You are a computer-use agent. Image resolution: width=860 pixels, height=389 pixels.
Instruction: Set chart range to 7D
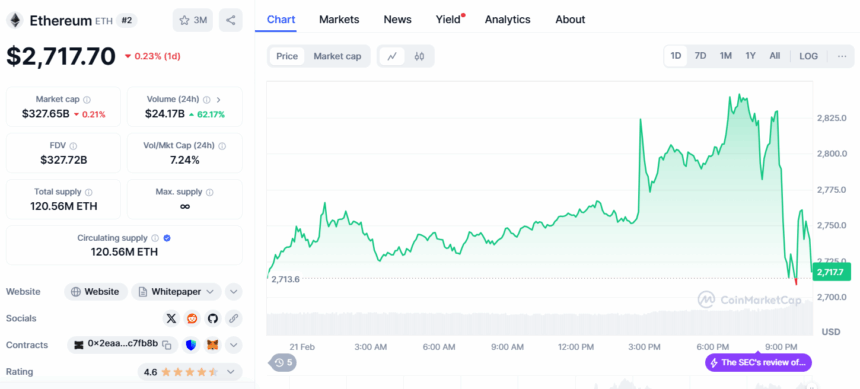pyautogui.click(x=700, y=56)
